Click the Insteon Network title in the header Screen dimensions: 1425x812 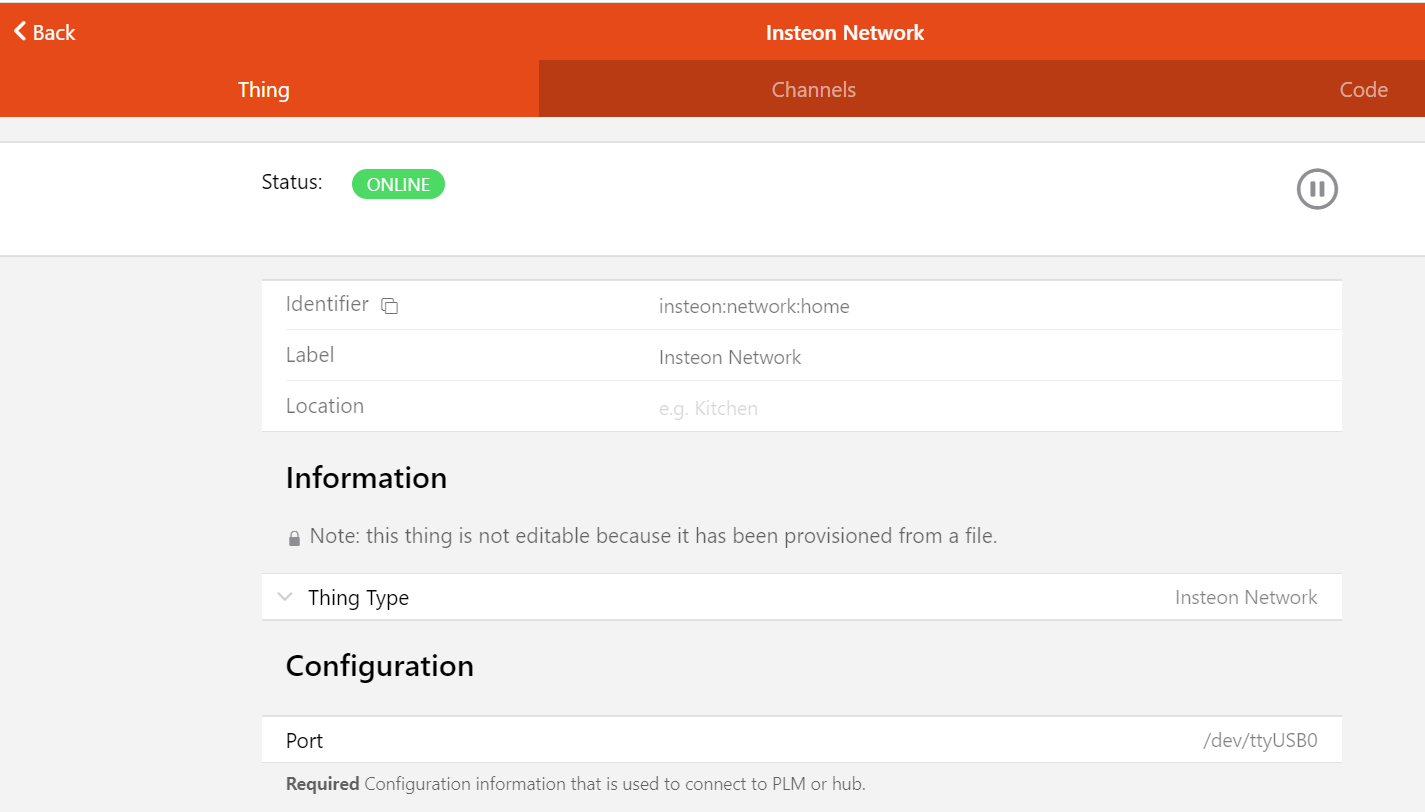844,31
